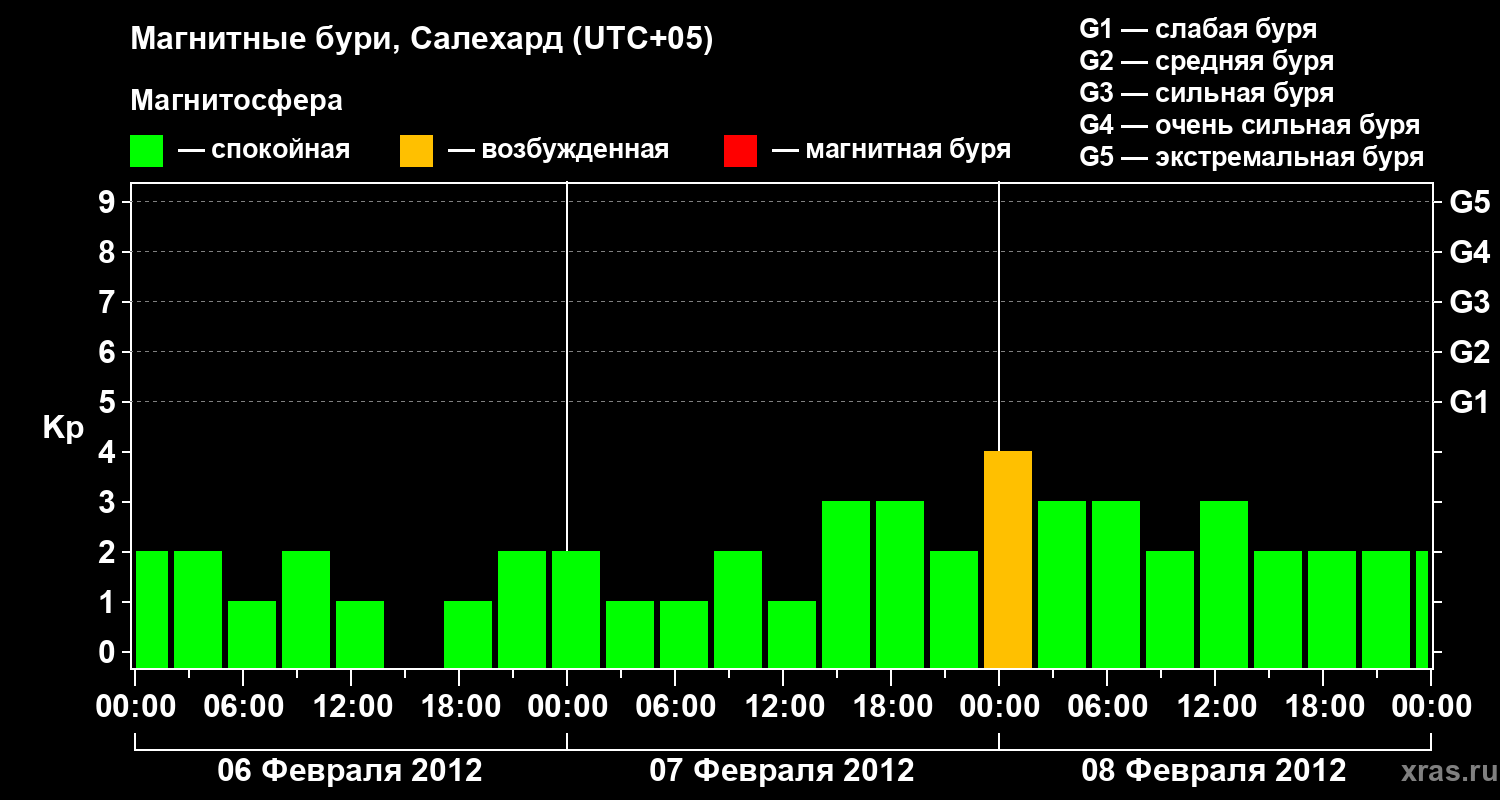
Task: Click the '— магнитная буря' legend text
Action: click(x=892, y=150)
